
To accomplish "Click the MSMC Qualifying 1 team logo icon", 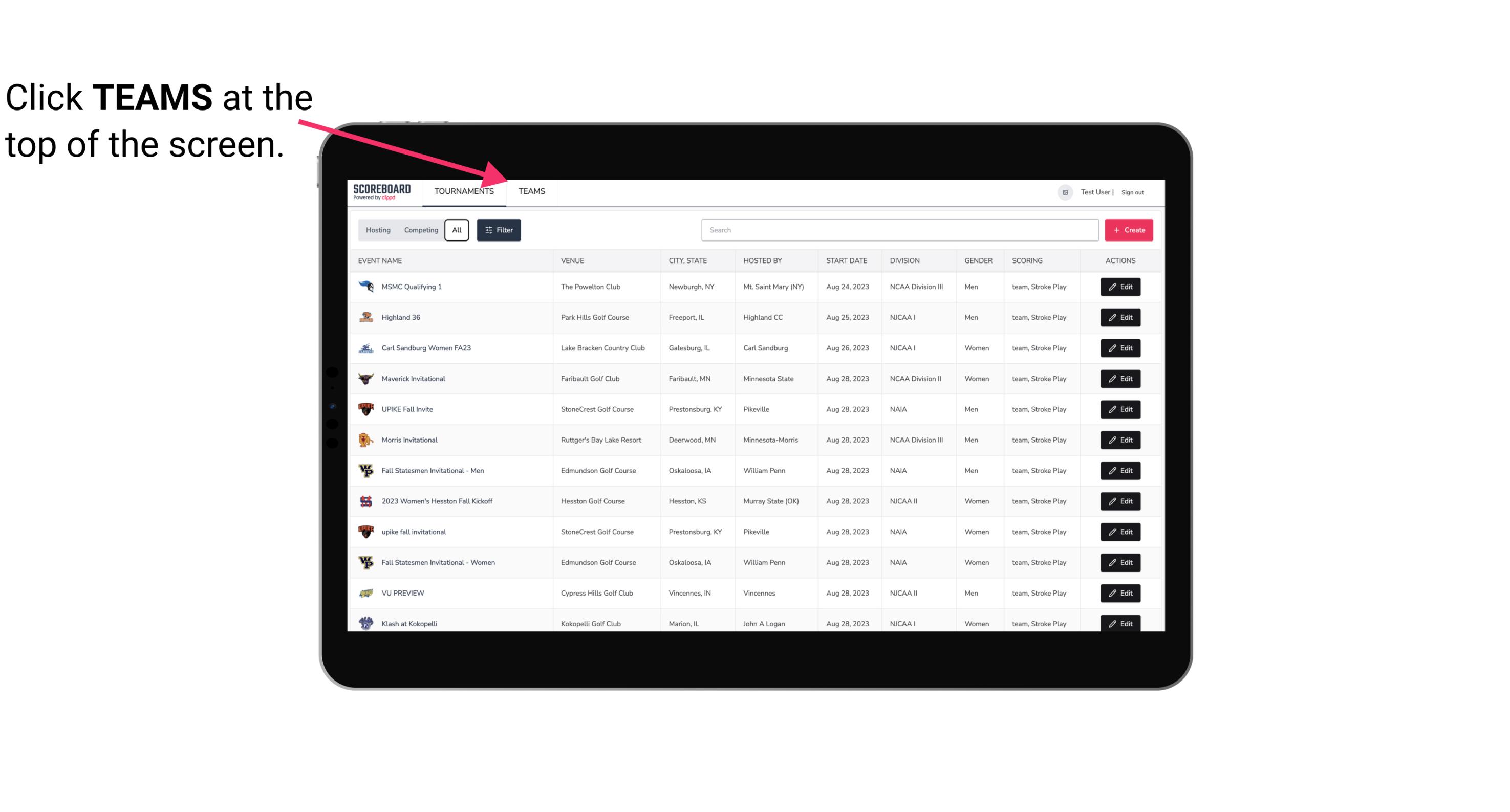I will 365,287.
